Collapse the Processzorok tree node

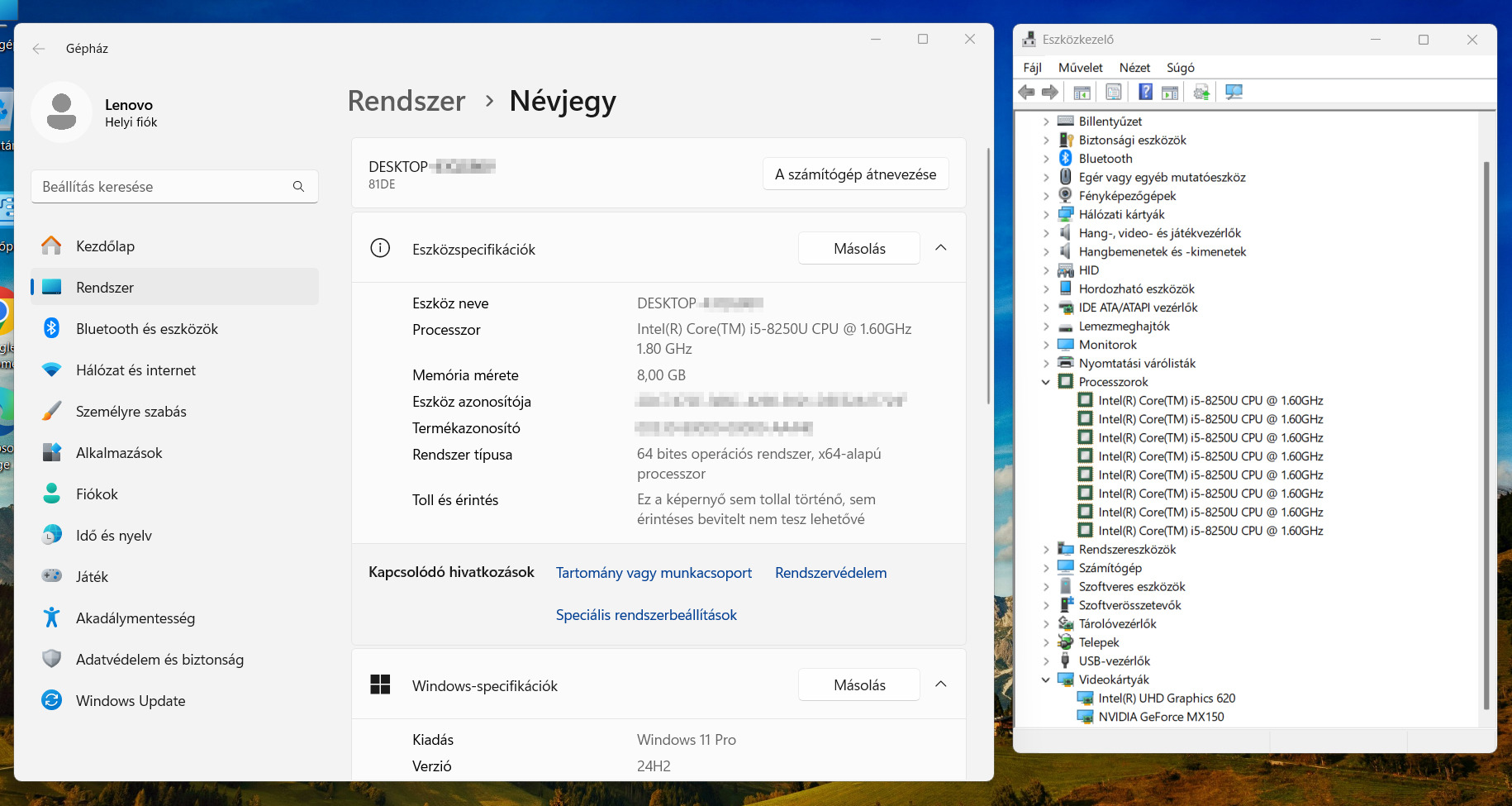[1046, 382]
